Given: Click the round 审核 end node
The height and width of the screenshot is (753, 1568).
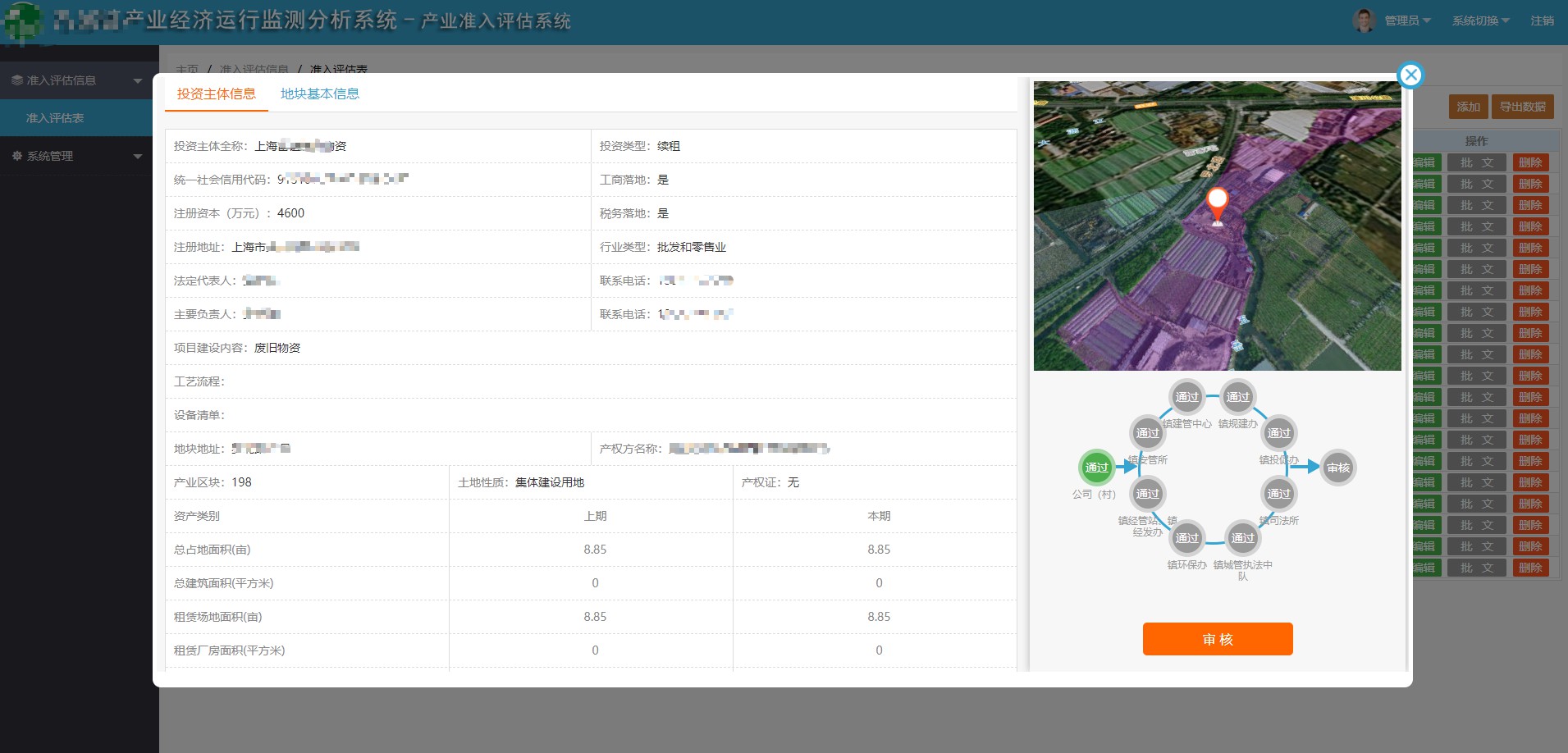Looking at the screenshot, I should click(1337, 468).
